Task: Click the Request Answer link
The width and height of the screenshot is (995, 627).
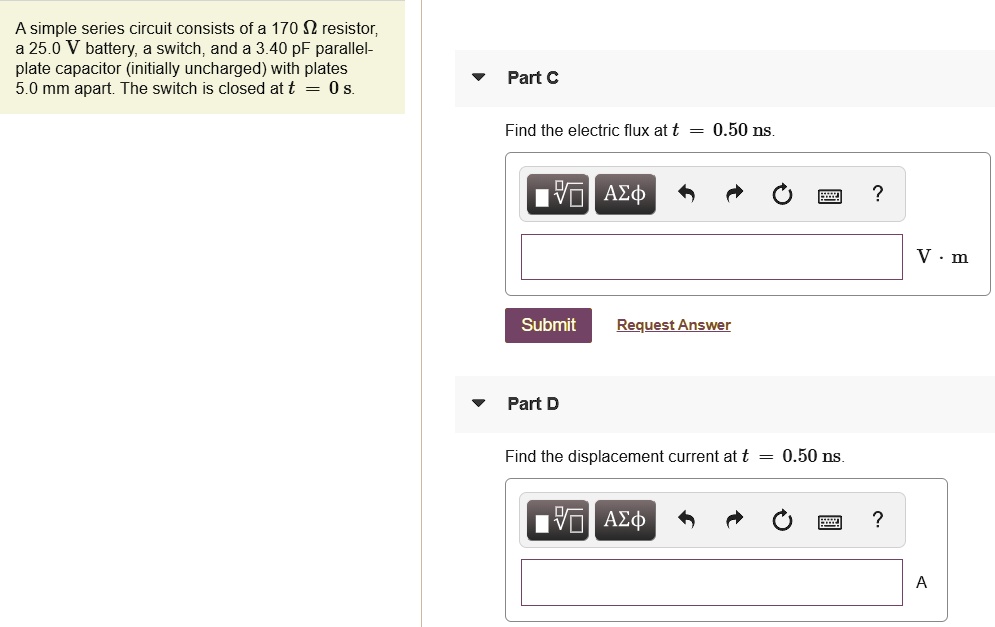Action: [x=673, y=324]
